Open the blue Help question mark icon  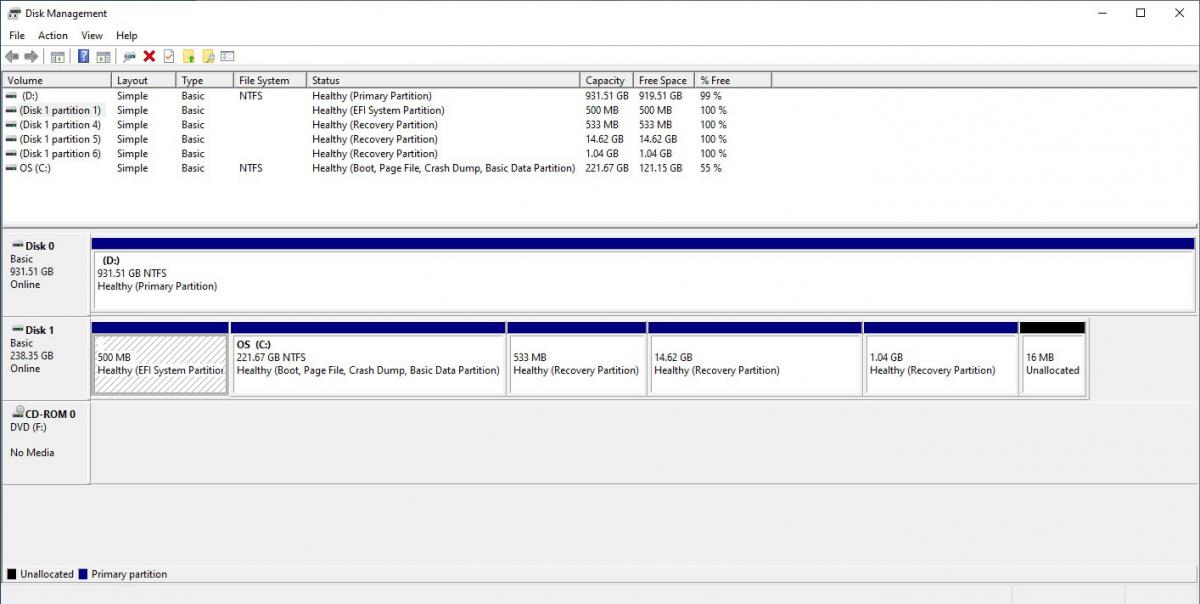tap(84, 57)
